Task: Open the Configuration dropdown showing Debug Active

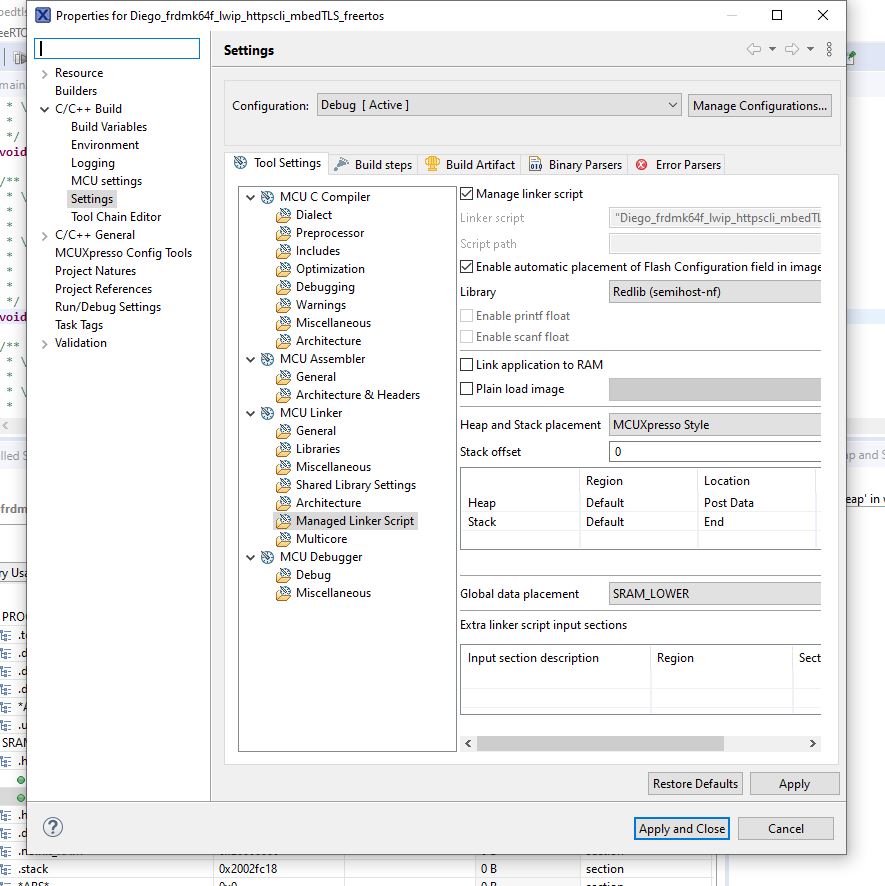Action: click(x=495, y=105)
